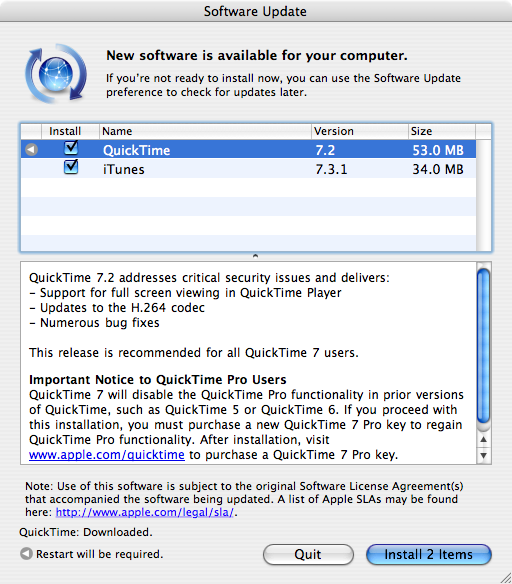Sort updates by the Name column header
This screenshot has width=512, height=584.
point(205,131)
